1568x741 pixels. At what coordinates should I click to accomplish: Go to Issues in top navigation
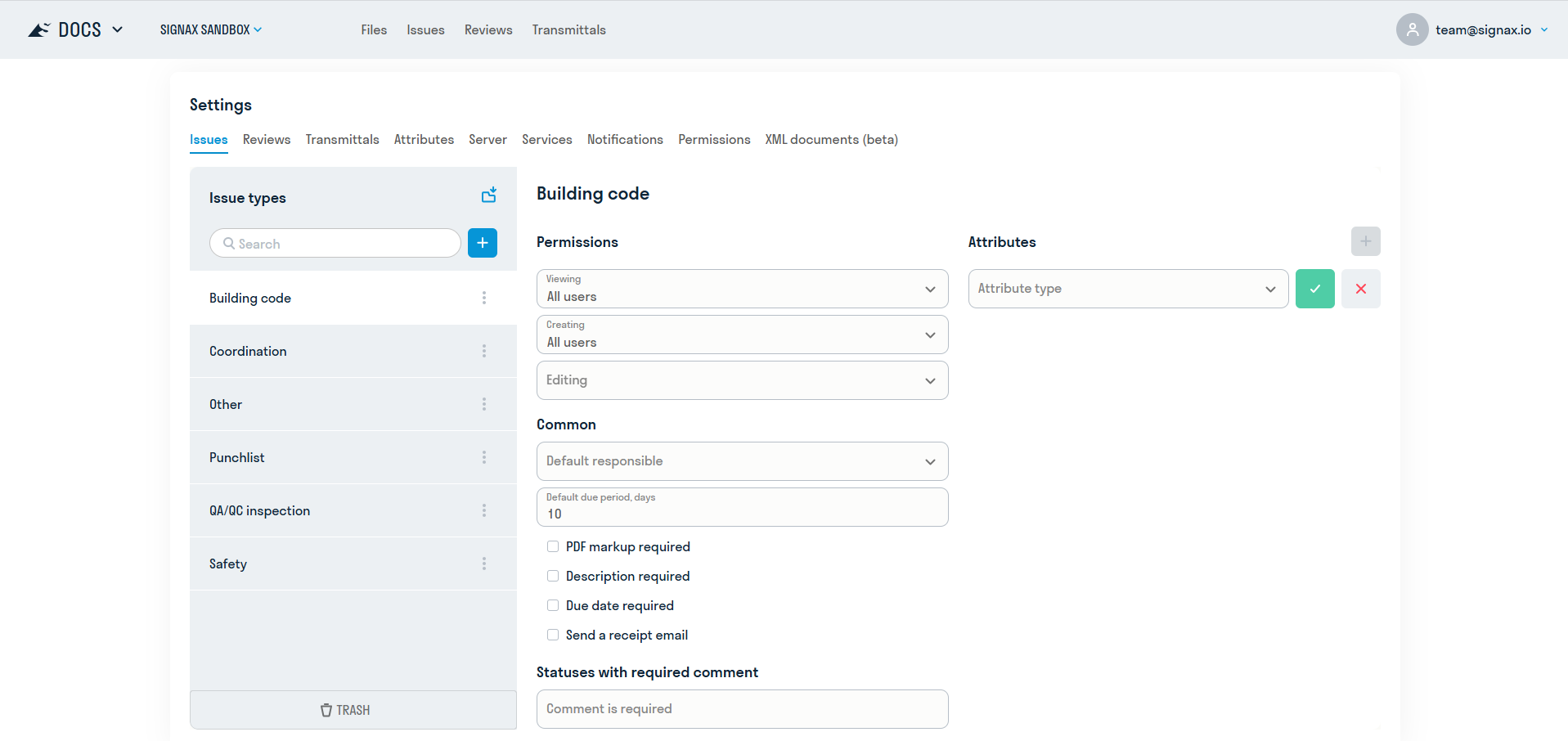point(425,29)
